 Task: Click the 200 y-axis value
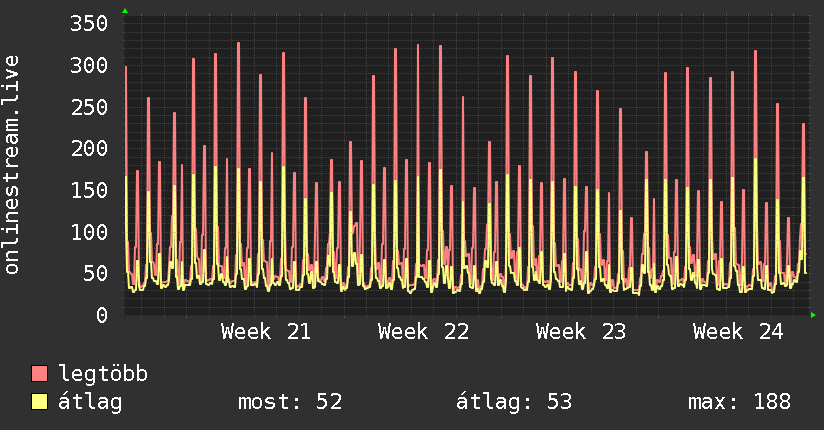[89, 149]
